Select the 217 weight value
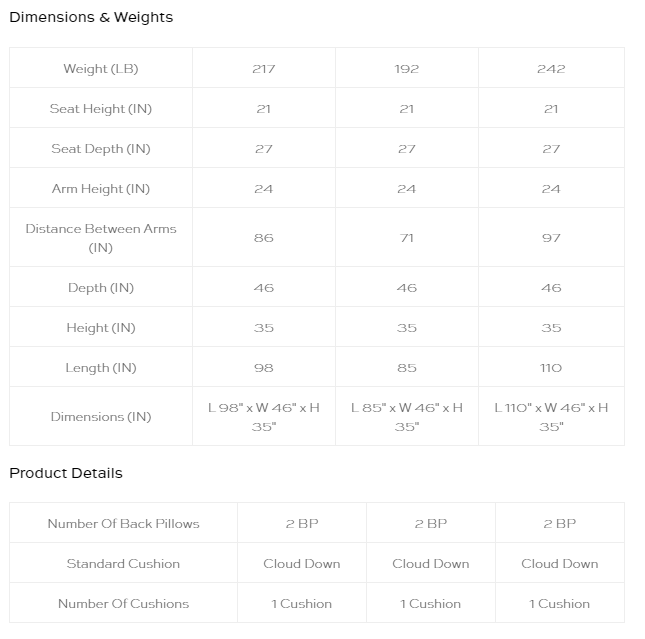This screenshot has width=645, height=639. coord(264,69)
